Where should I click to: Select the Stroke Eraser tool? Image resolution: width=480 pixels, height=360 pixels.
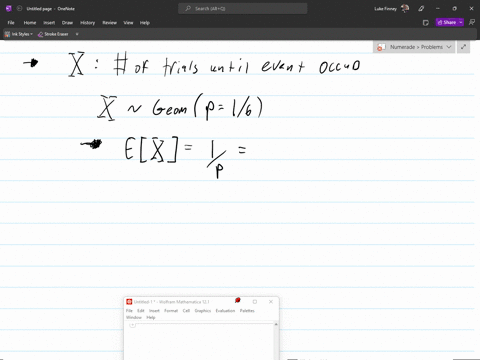[53, 34]
